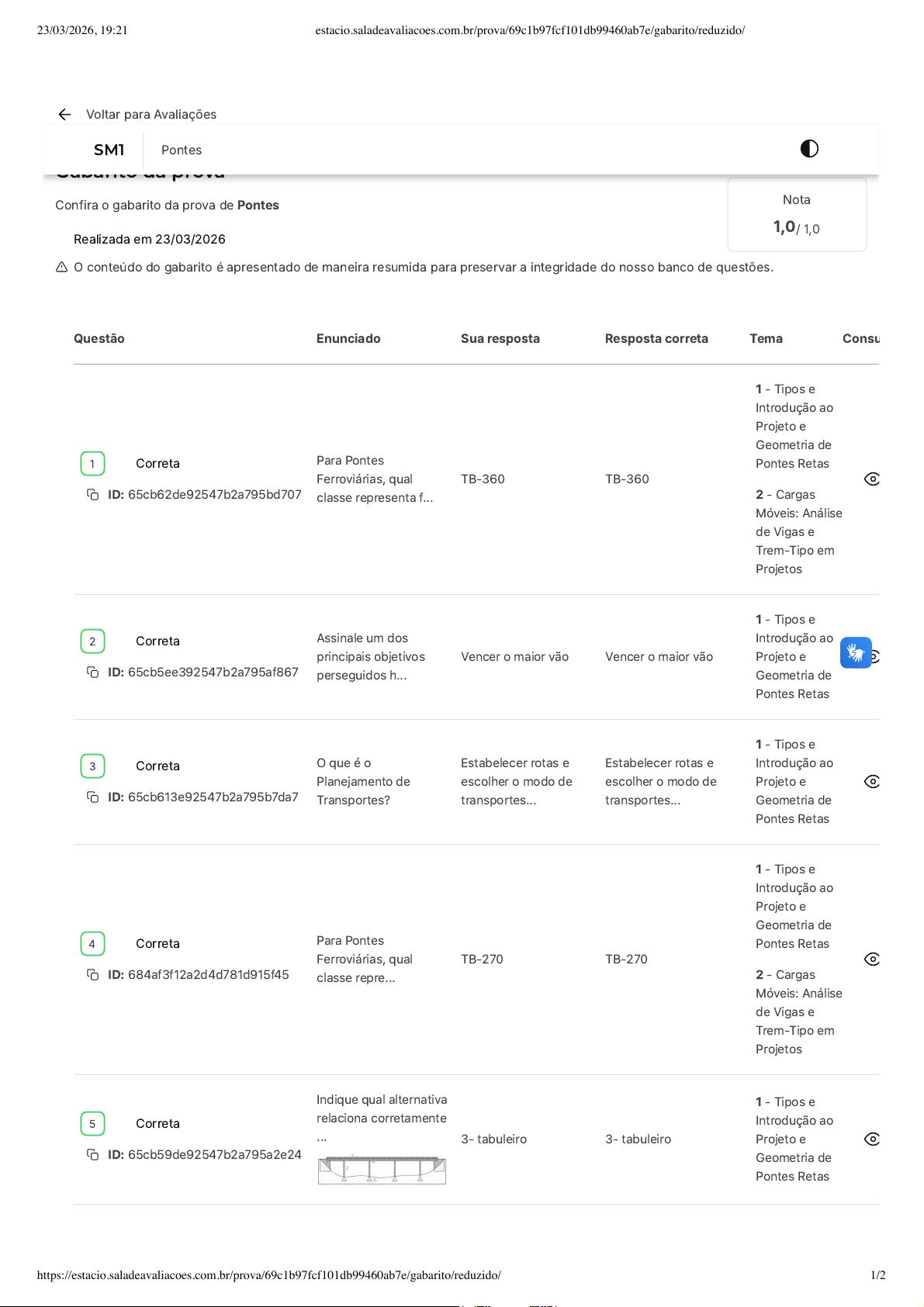
Task: Copy the ID of question 5
Action: point(92,1155)
